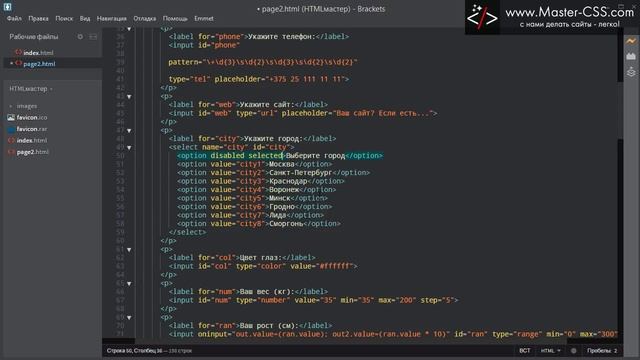This screenshot has width=640, height=360.
Task: Click the Минск option text
Action: [280, 198]
